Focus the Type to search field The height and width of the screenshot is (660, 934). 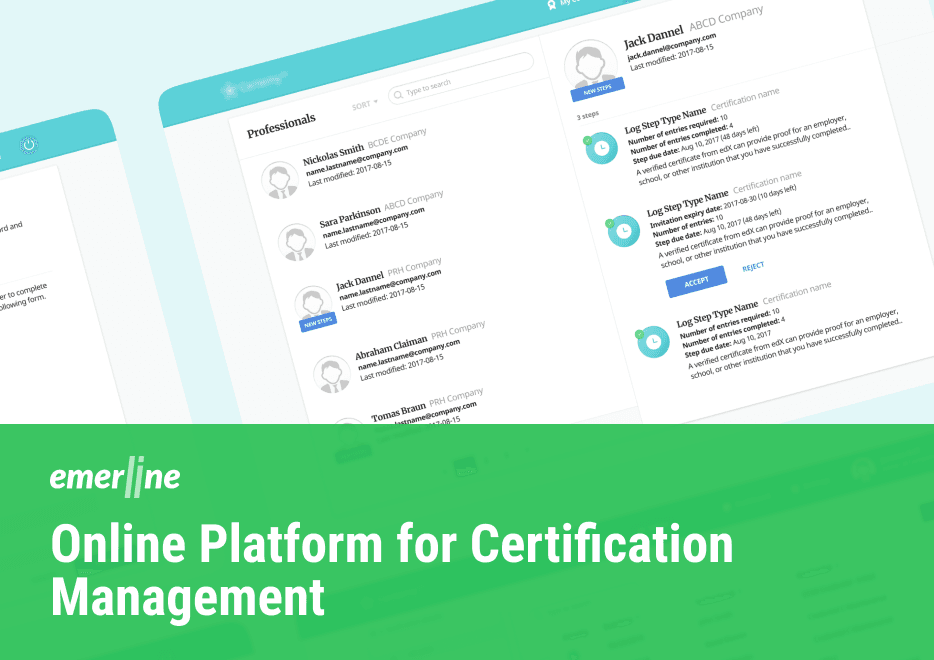(x=461, y=78)
